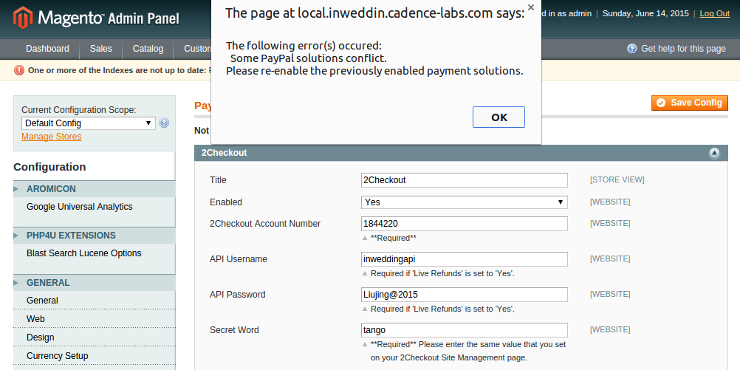Open the Sales menu
This screenshot has height=370, width=740.
point(101,49)
